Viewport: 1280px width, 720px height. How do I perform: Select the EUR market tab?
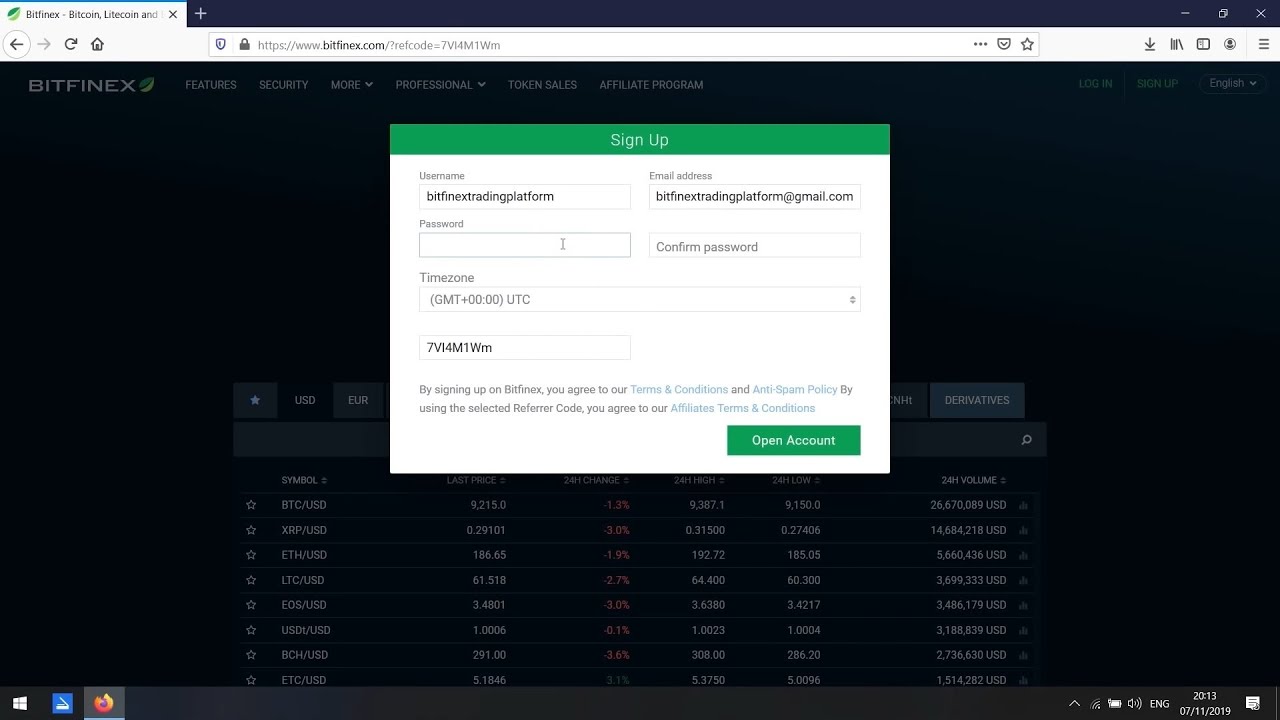tap(357, 400)
